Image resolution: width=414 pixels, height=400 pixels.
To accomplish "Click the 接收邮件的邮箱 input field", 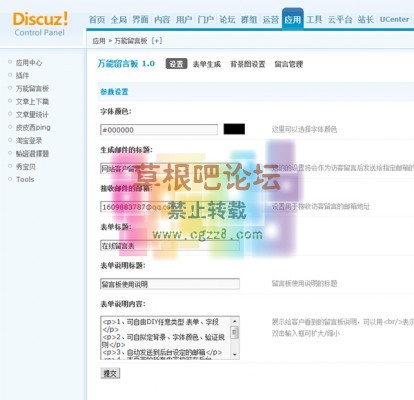I will 170,207.
